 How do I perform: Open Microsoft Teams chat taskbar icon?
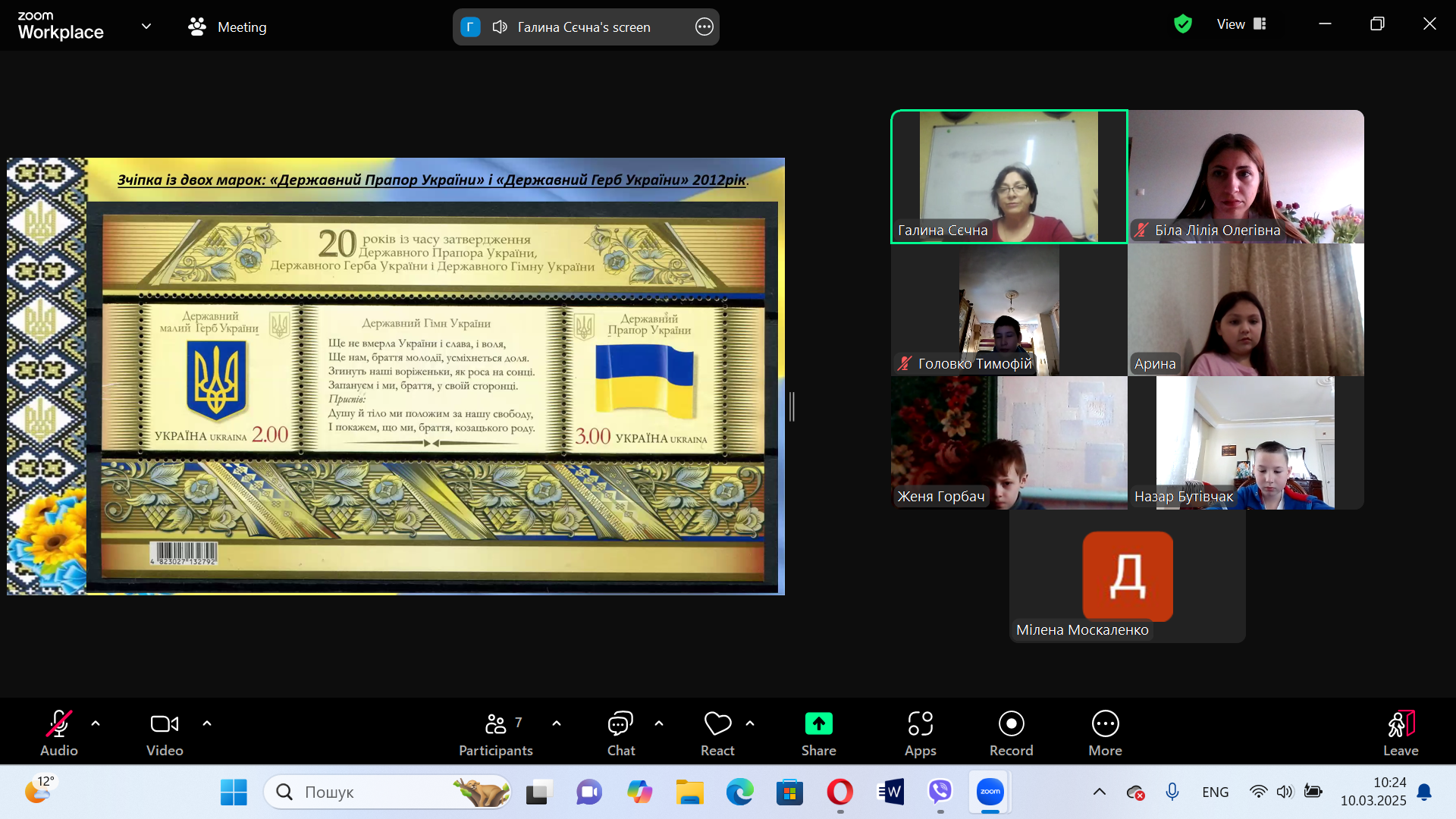(x=589, y=792)
